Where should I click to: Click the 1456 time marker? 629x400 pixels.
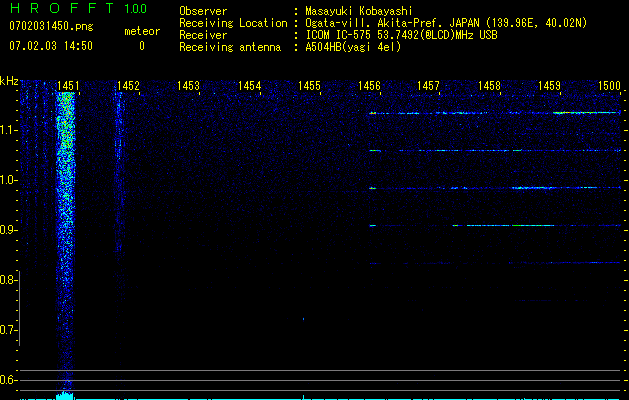369,86
